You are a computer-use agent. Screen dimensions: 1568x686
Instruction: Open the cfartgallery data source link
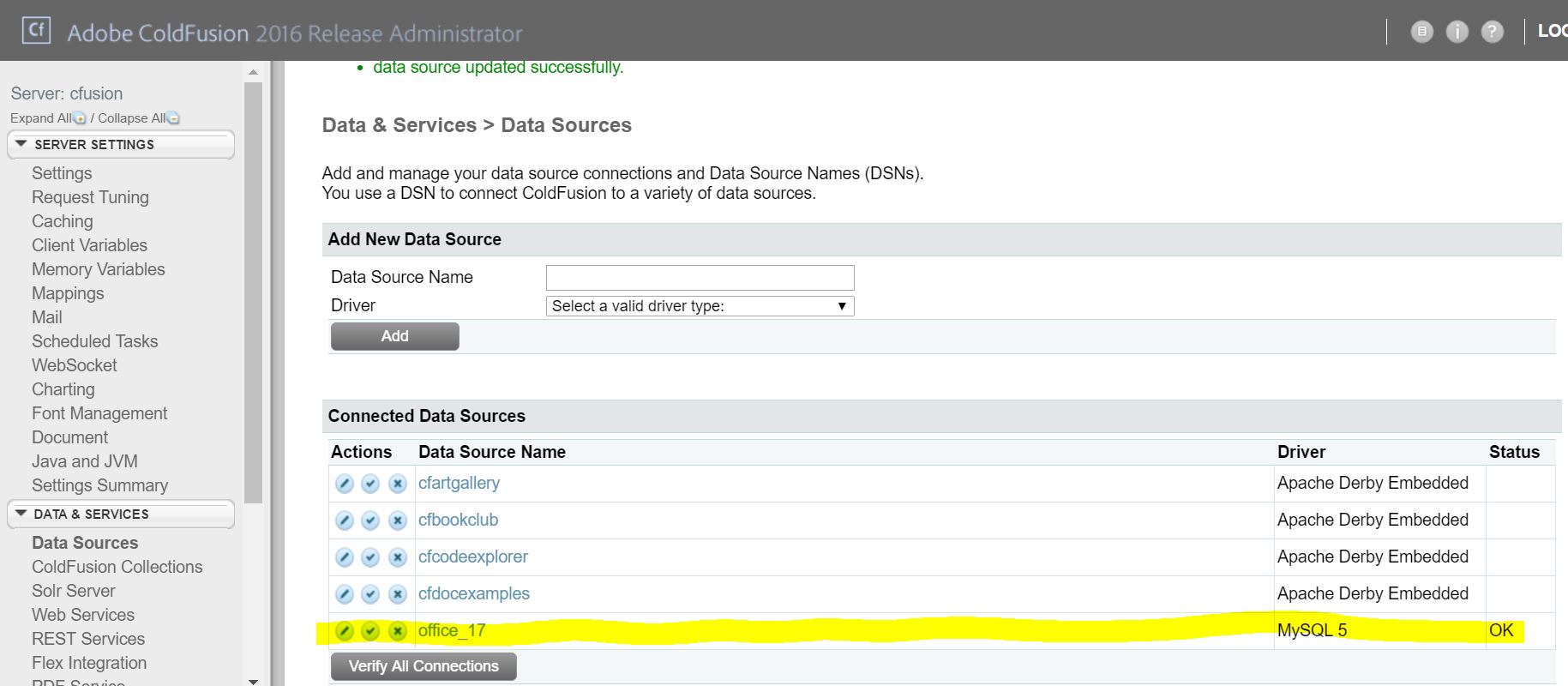point(459,483)
